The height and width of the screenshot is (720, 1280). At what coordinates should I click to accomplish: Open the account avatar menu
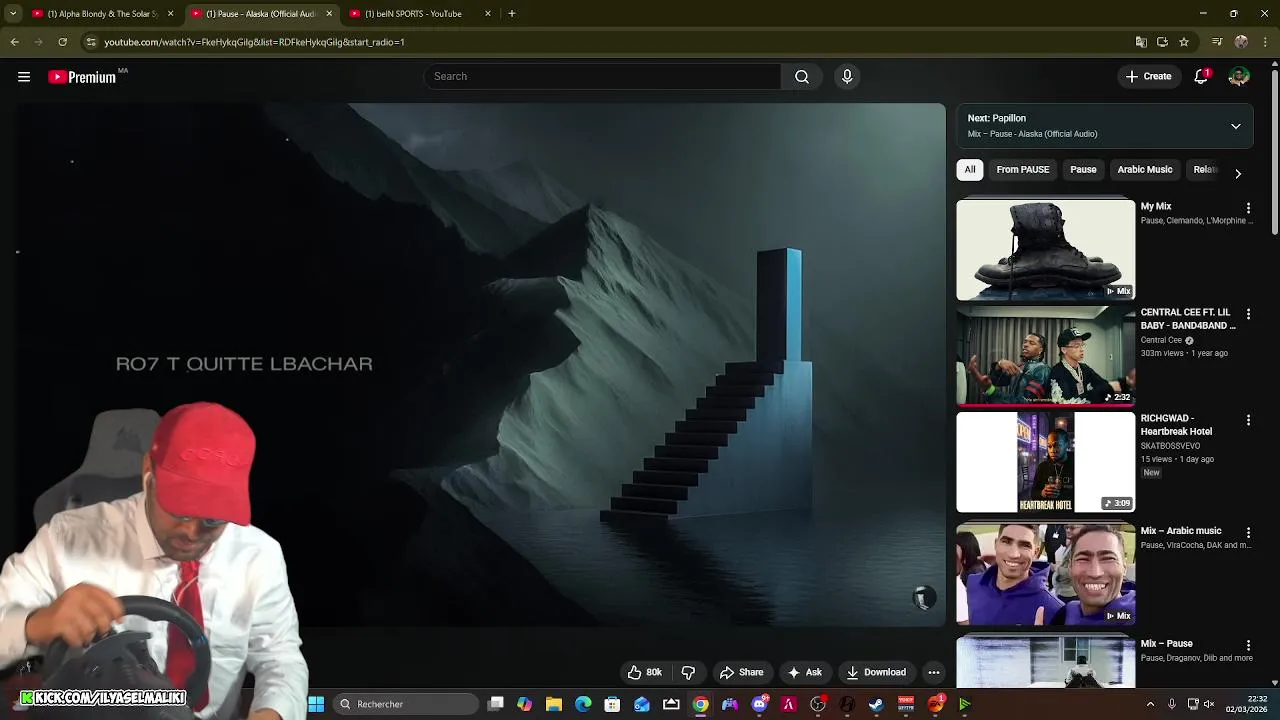pyautogui.click(x=1239, y=77)
